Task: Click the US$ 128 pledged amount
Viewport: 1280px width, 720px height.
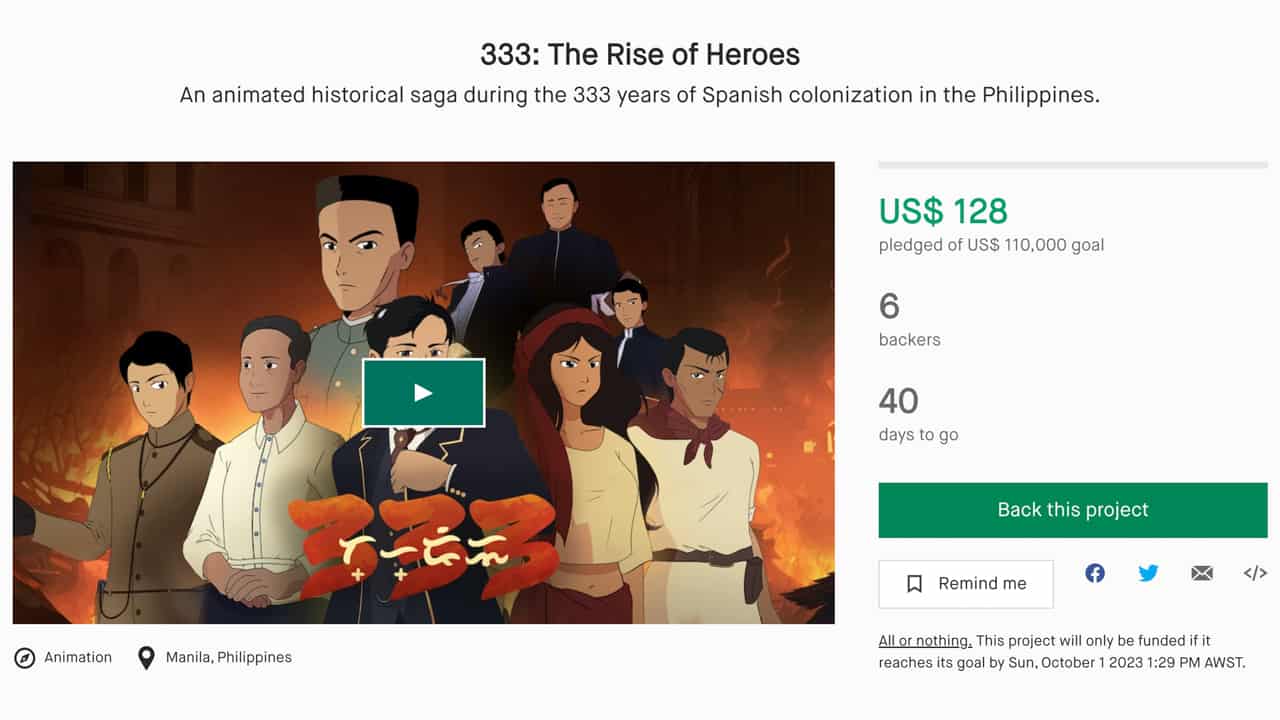Action: tap(943, 211)
